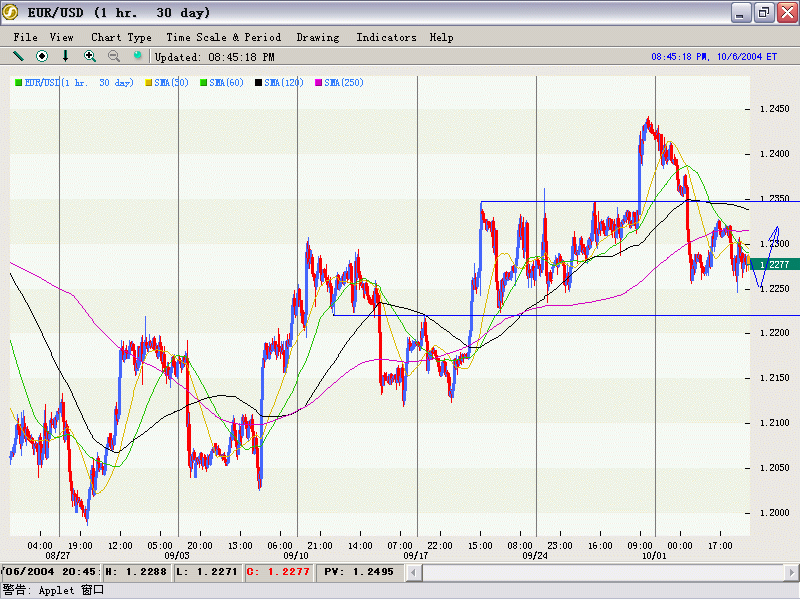Zoom in on the chart
This screenshot has width=800, height=600.
click(90, 57)
